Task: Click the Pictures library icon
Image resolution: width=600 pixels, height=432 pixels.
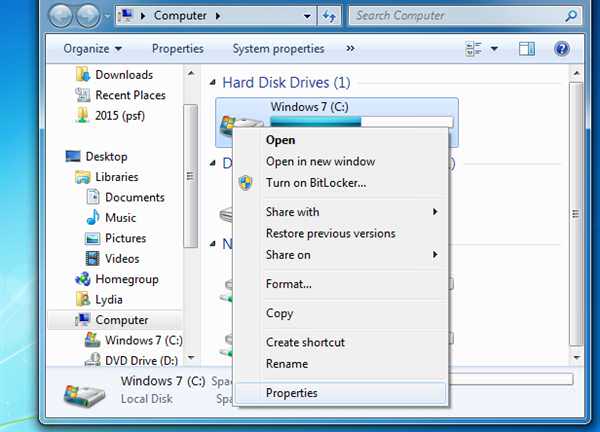Action: [x=93, y=238]
